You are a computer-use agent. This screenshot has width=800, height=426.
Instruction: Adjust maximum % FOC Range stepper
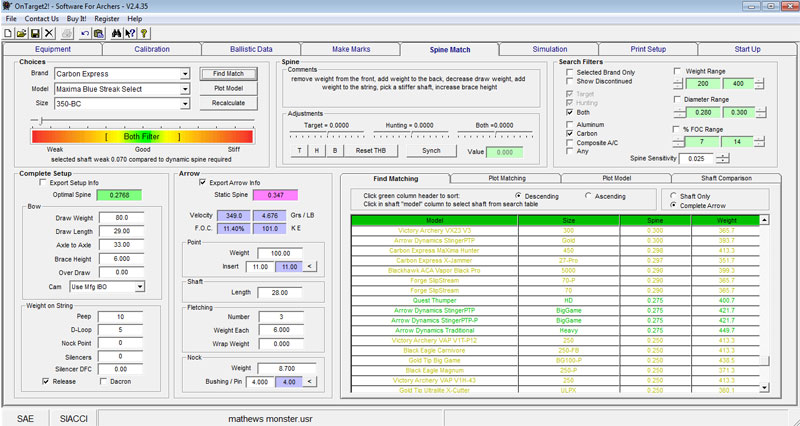(x=759, y=142)
